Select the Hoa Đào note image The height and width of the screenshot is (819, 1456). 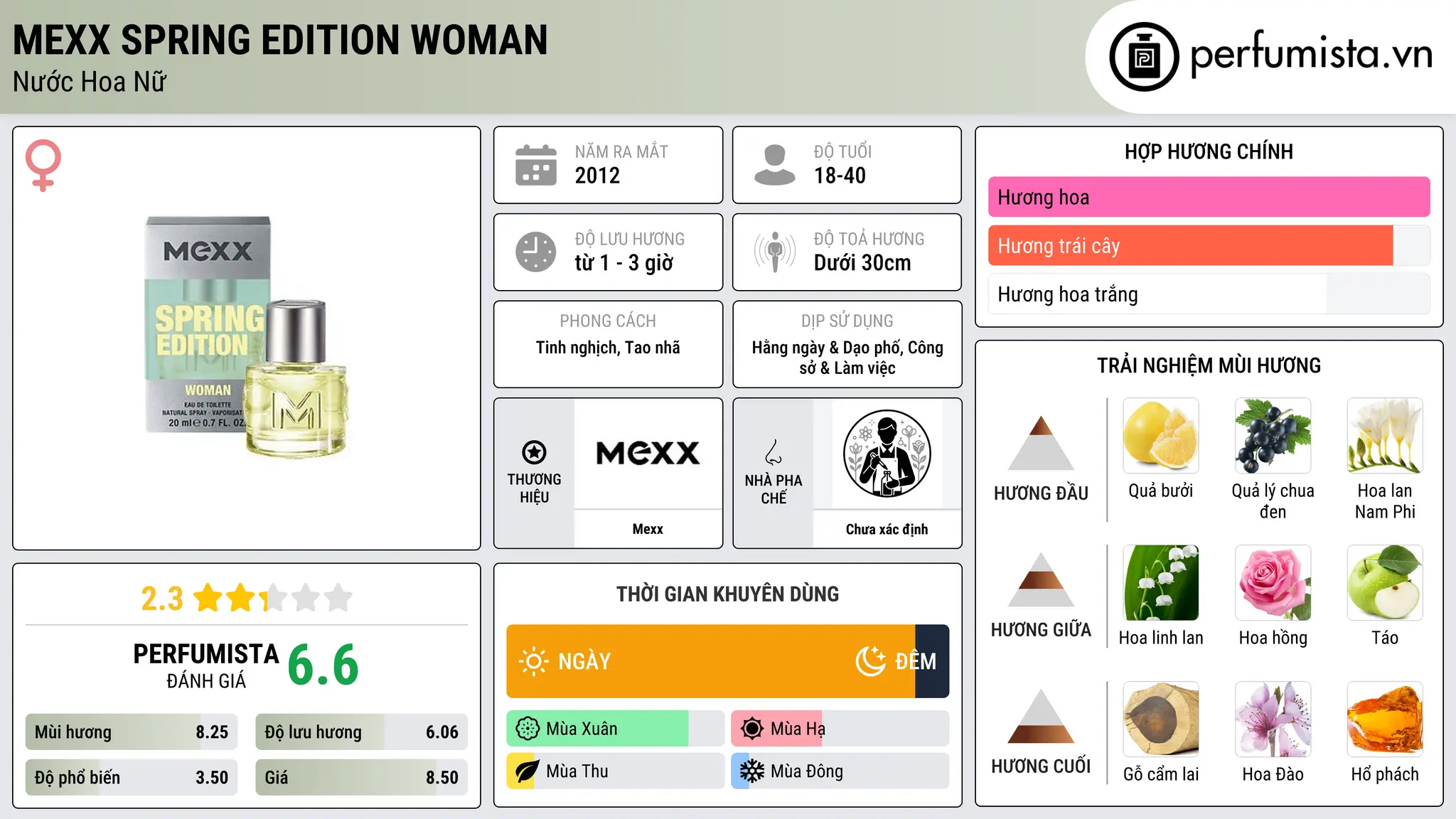[x=1273, y=719]
